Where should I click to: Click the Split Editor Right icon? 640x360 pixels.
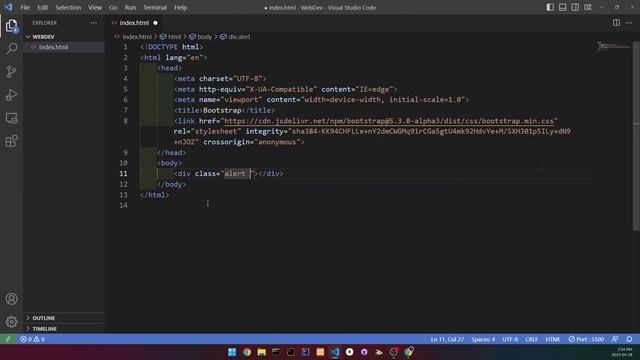[x=616, y=23]
